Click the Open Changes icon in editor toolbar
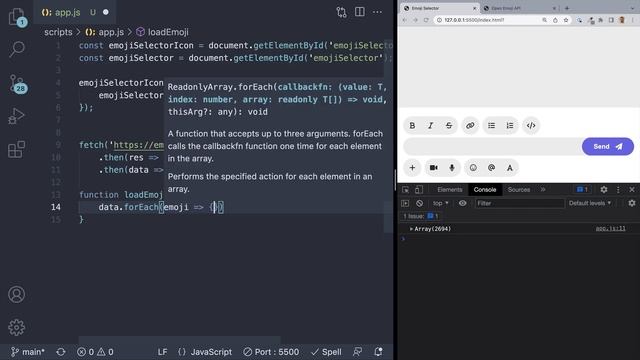The image size is (640, 360). point(341,12)
